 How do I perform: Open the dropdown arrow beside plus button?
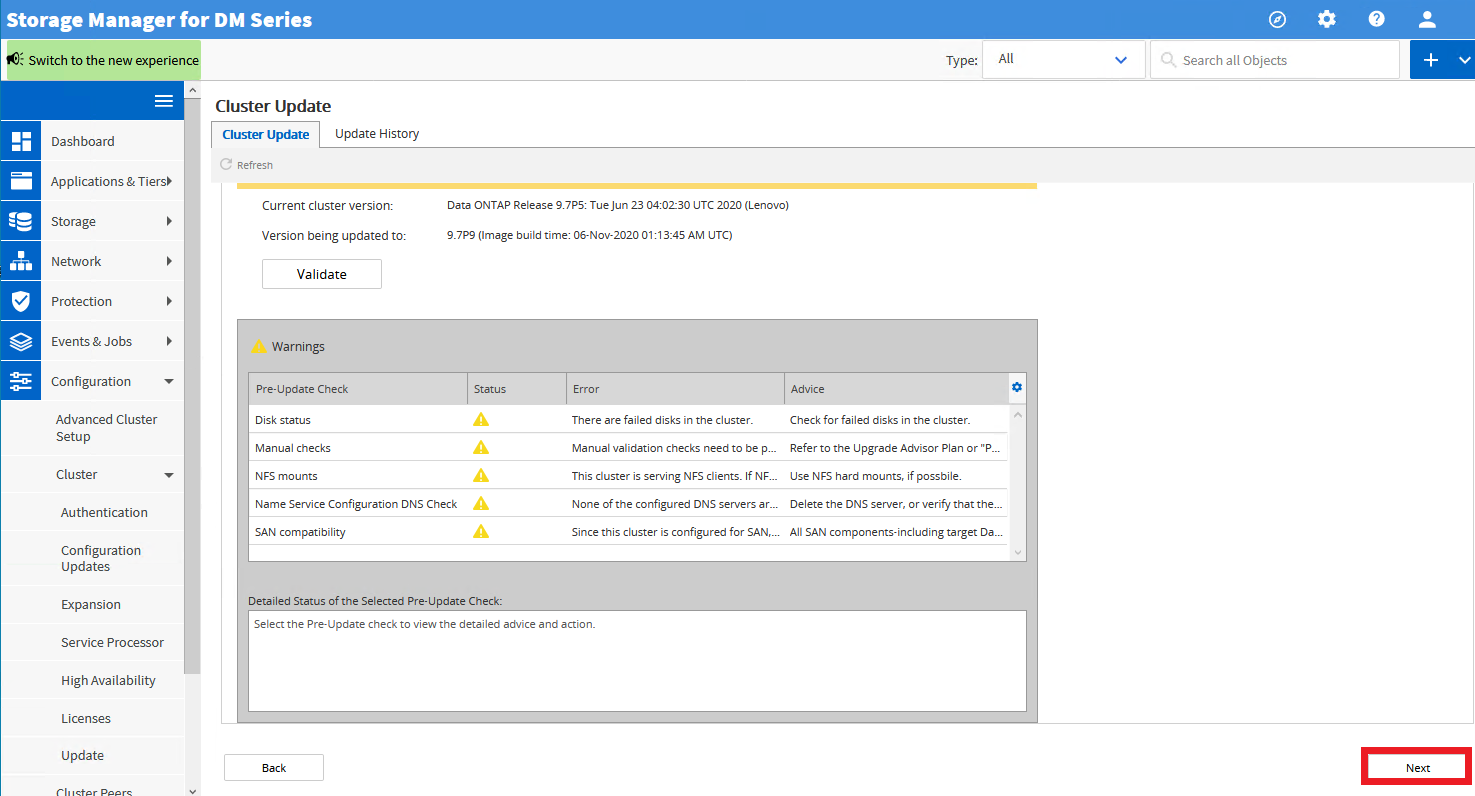point(1464,60)
